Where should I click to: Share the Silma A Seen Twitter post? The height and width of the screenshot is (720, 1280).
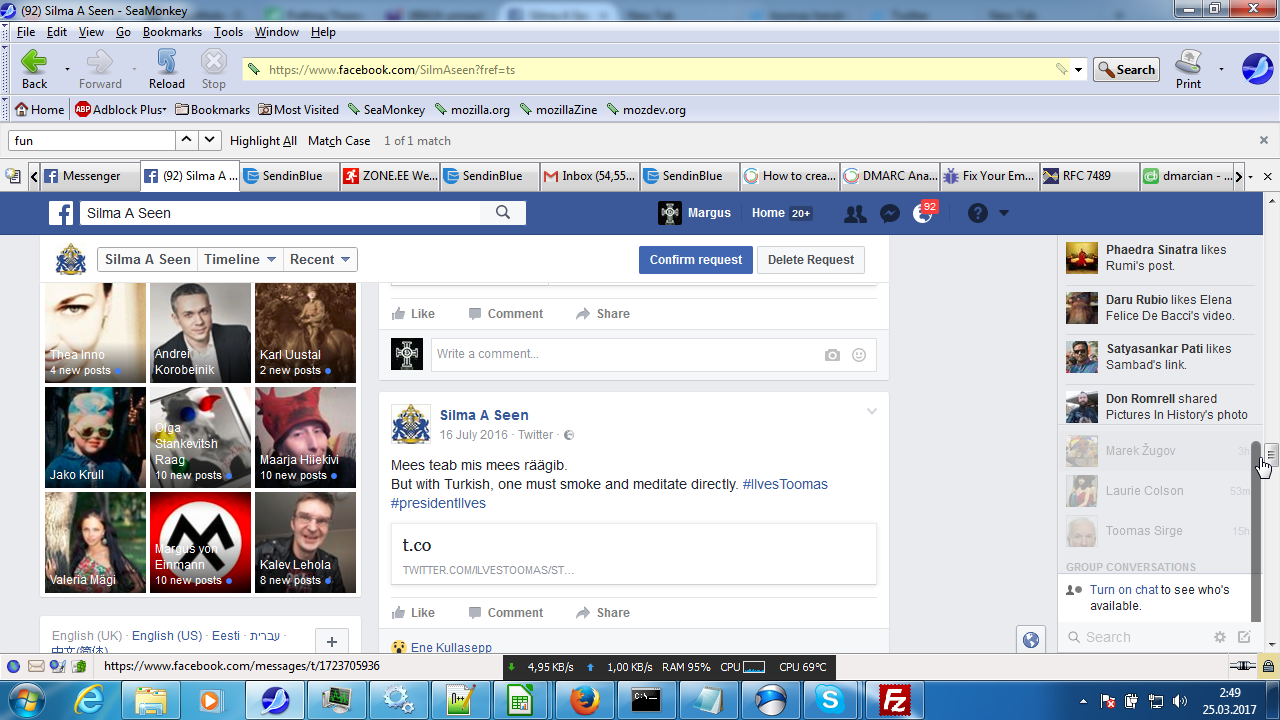tap(603, 613)
